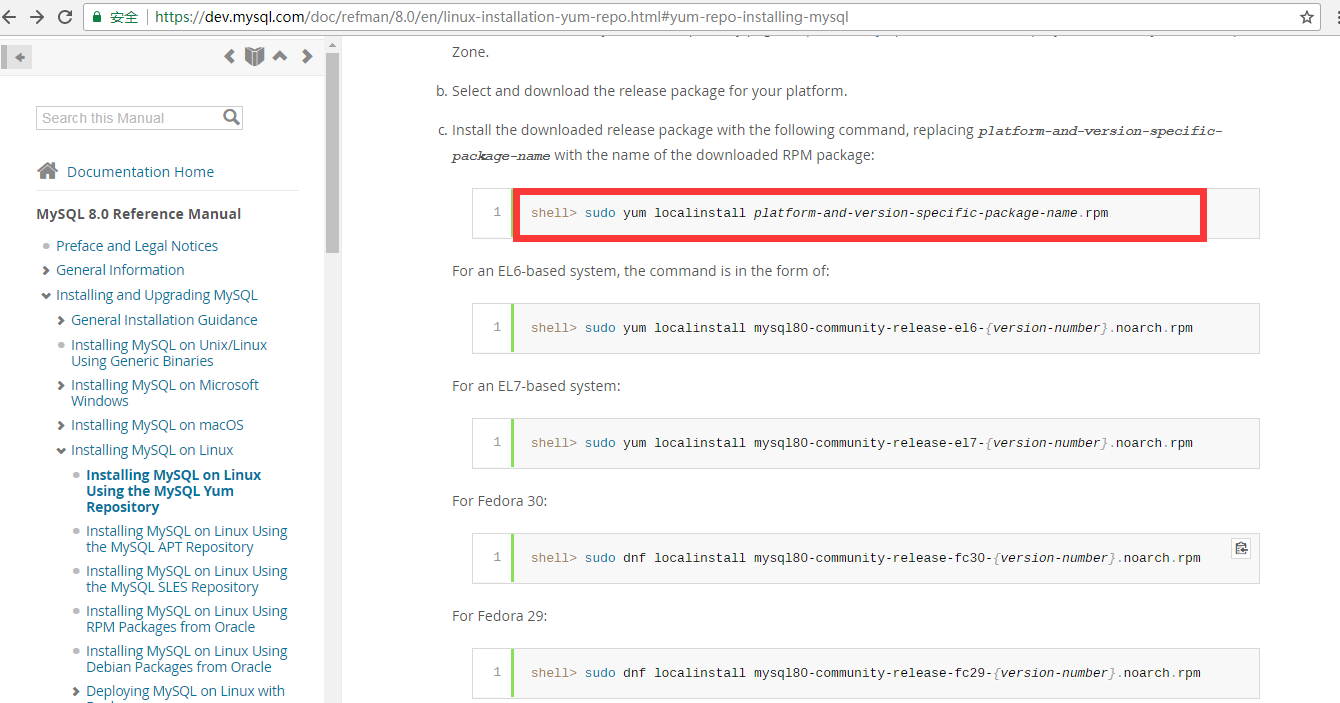The image size is (1340, 703).
Task: Click 'For Fedora 29:' text
Action: coord(499,616)
